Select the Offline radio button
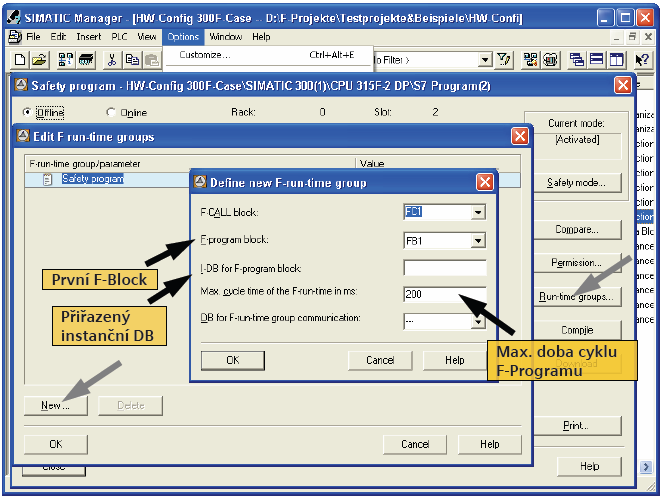This screenshot has width=663, height=497. 27,112
